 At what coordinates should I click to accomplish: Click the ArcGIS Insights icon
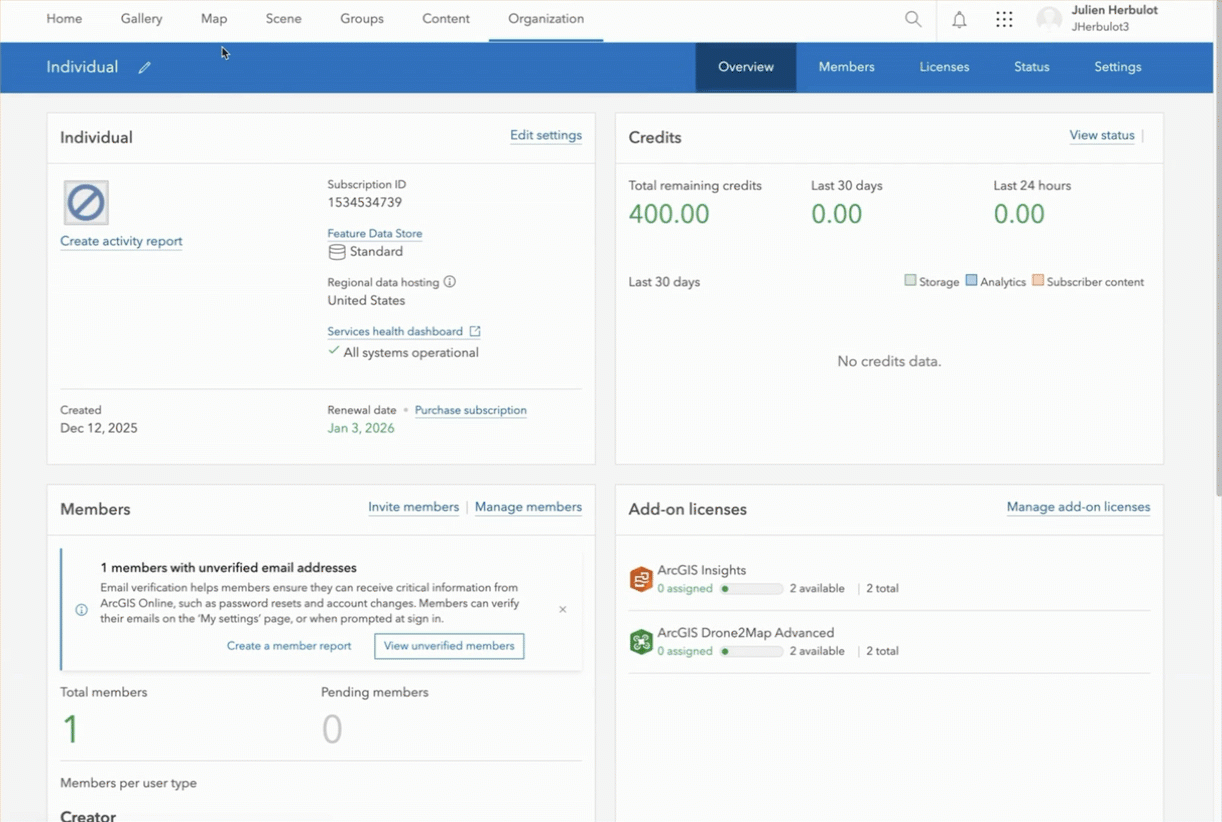pos(641,579)
